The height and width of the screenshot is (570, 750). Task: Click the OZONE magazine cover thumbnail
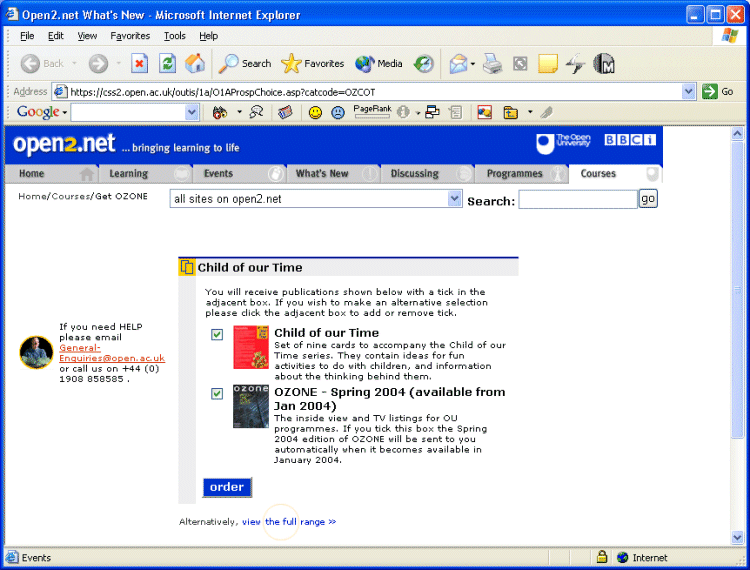pyautogui.click(x=251, y=406)
